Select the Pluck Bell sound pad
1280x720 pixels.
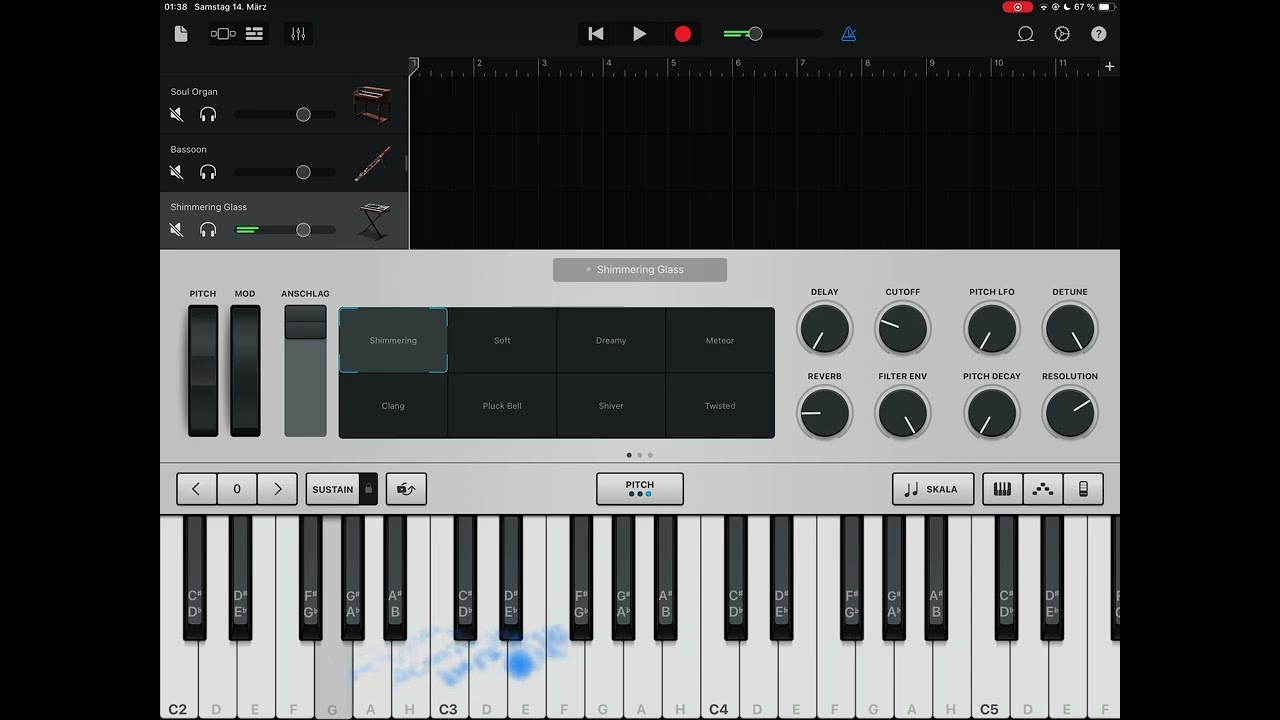pos(502,406)
